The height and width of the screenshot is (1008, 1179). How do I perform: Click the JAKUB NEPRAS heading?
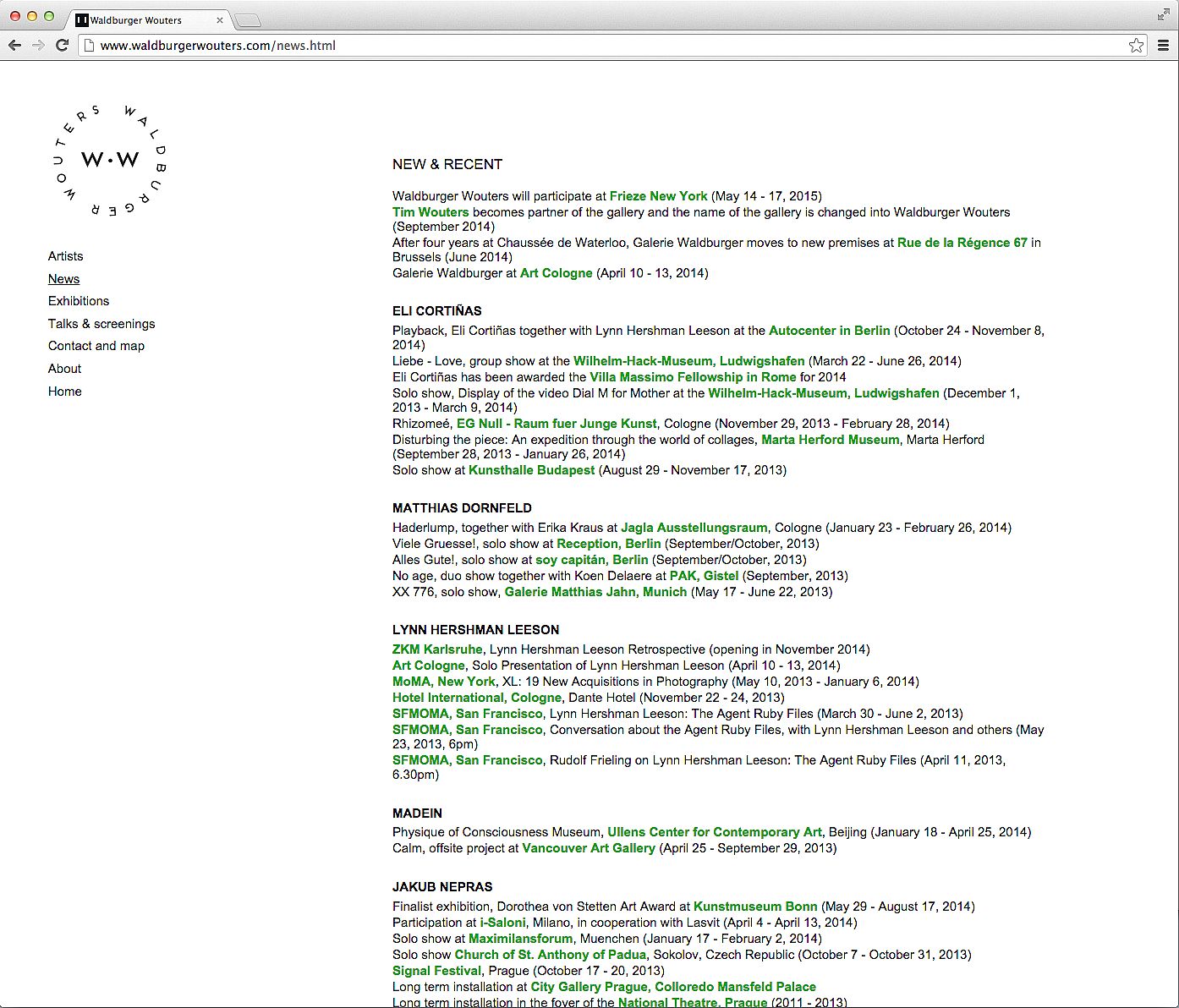[x=442, y=887]
